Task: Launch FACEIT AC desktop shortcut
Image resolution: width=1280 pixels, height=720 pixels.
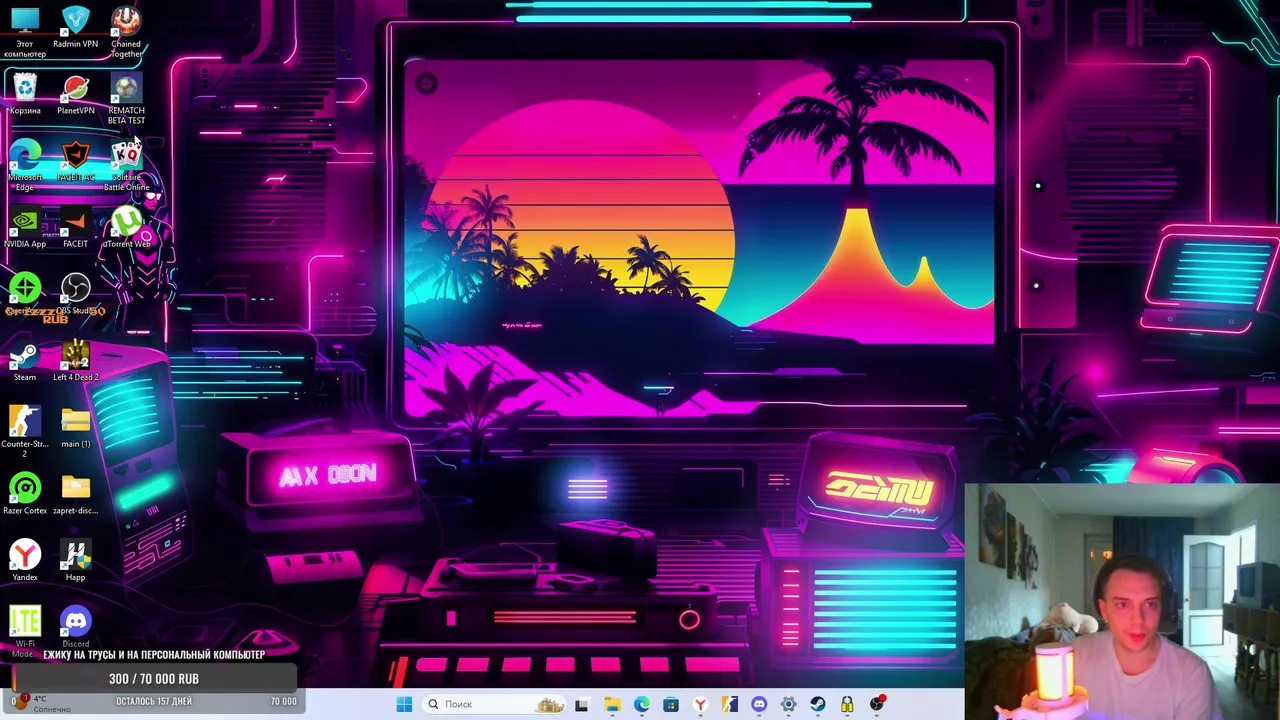Action: (75, 160)
